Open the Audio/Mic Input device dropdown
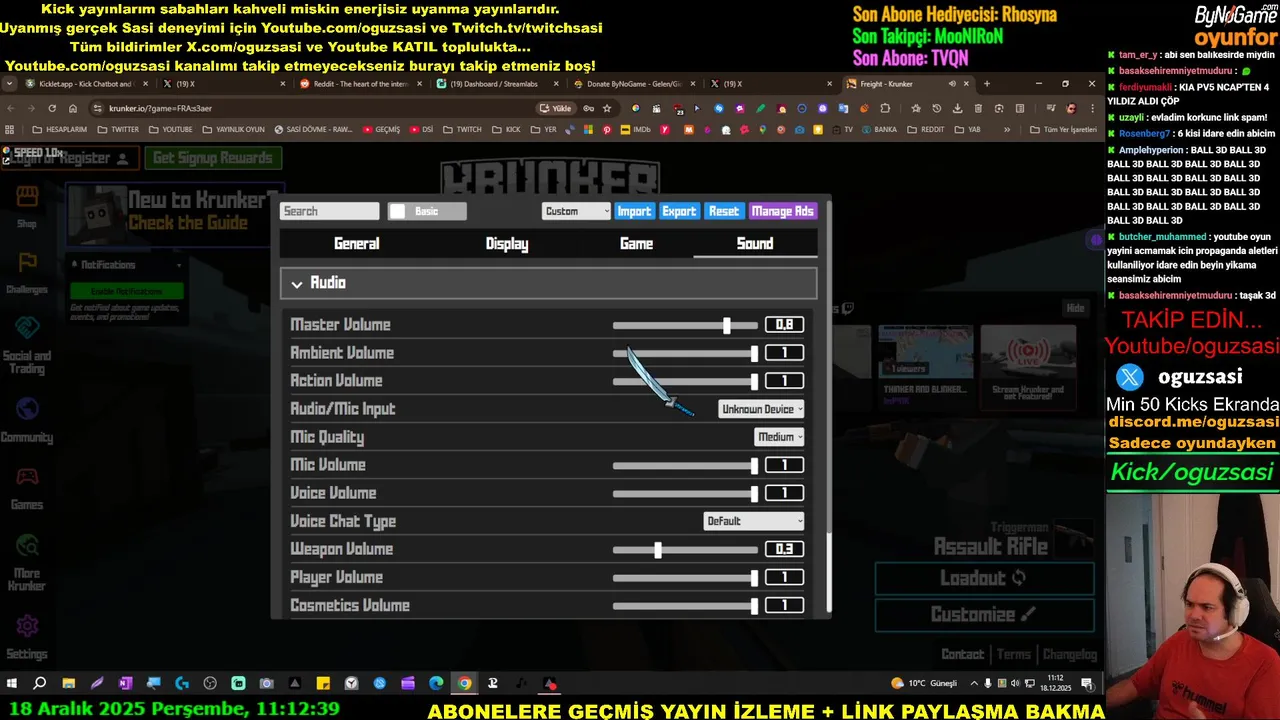1280x720 pixels. 761,409
